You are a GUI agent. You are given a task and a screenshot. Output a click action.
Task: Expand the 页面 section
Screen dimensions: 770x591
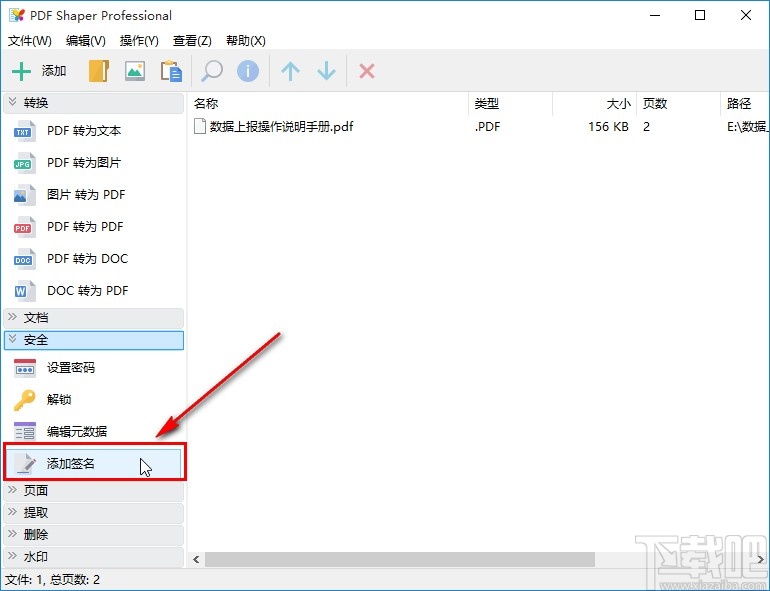click(93, 490)
